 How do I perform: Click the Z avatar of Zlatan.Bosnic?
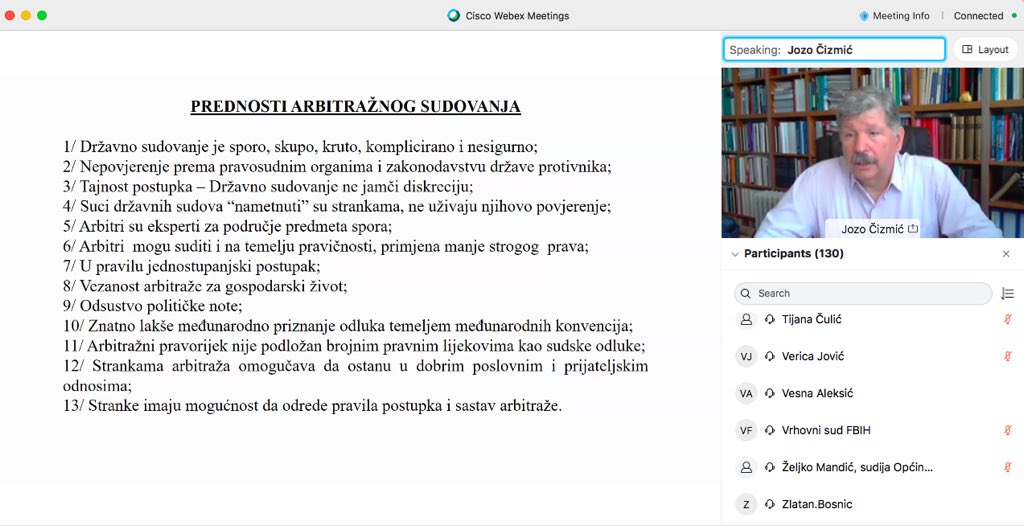point(745,504)
